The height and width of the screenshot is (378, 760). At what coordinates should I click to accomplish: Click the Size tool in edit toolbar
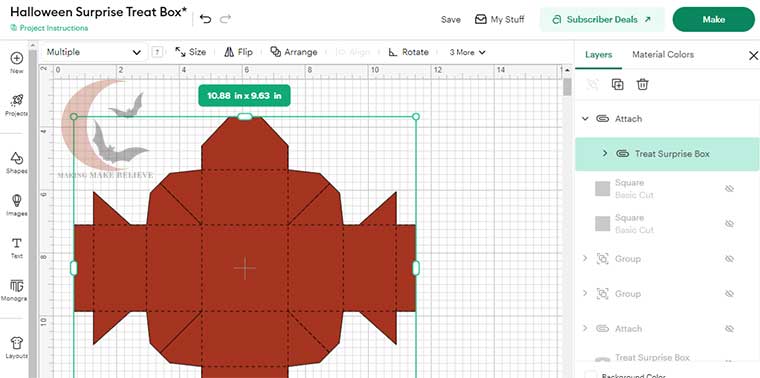190,52
